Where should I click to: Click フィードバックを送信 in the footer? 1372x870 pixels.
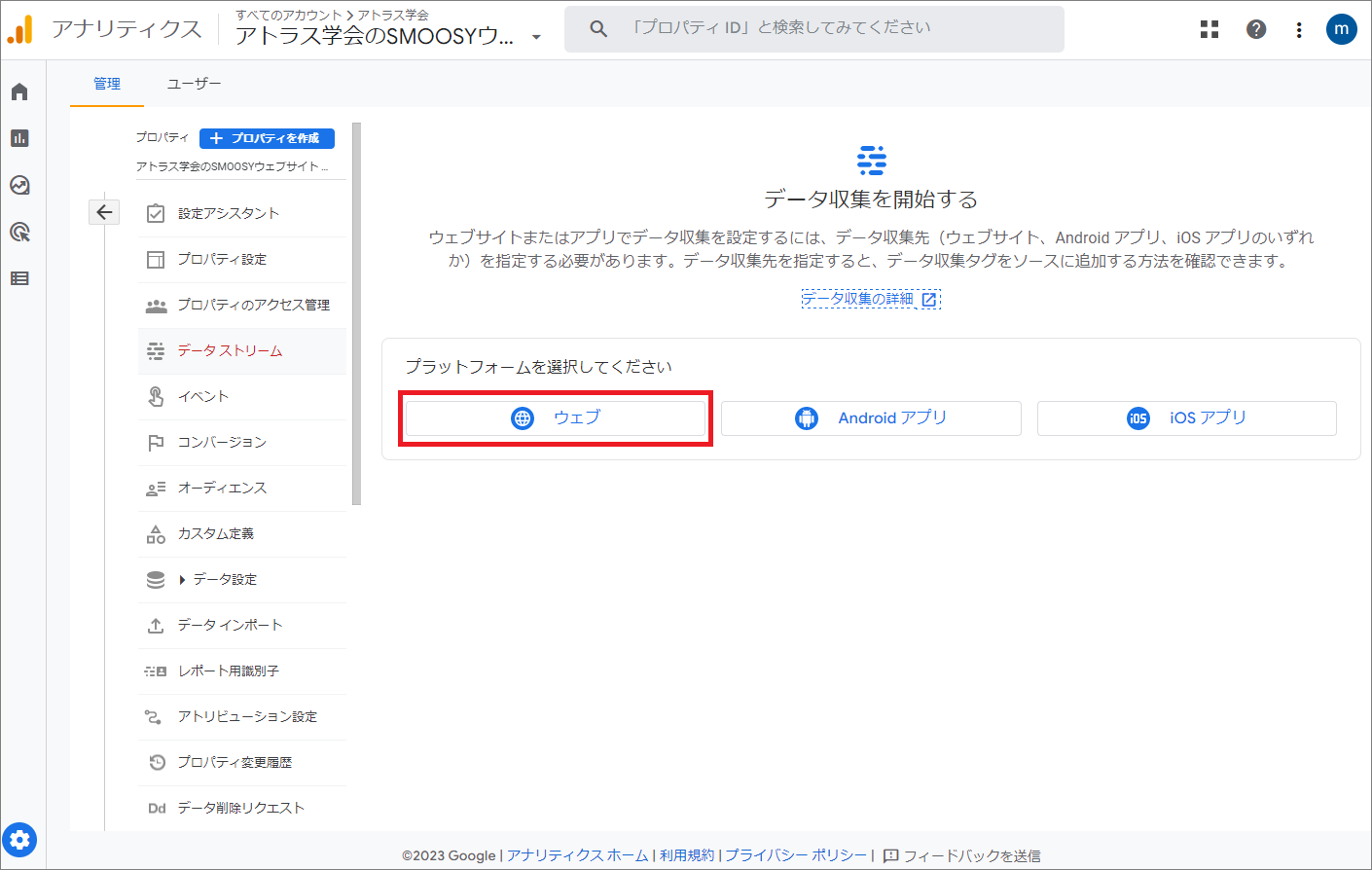click(961, 855)
